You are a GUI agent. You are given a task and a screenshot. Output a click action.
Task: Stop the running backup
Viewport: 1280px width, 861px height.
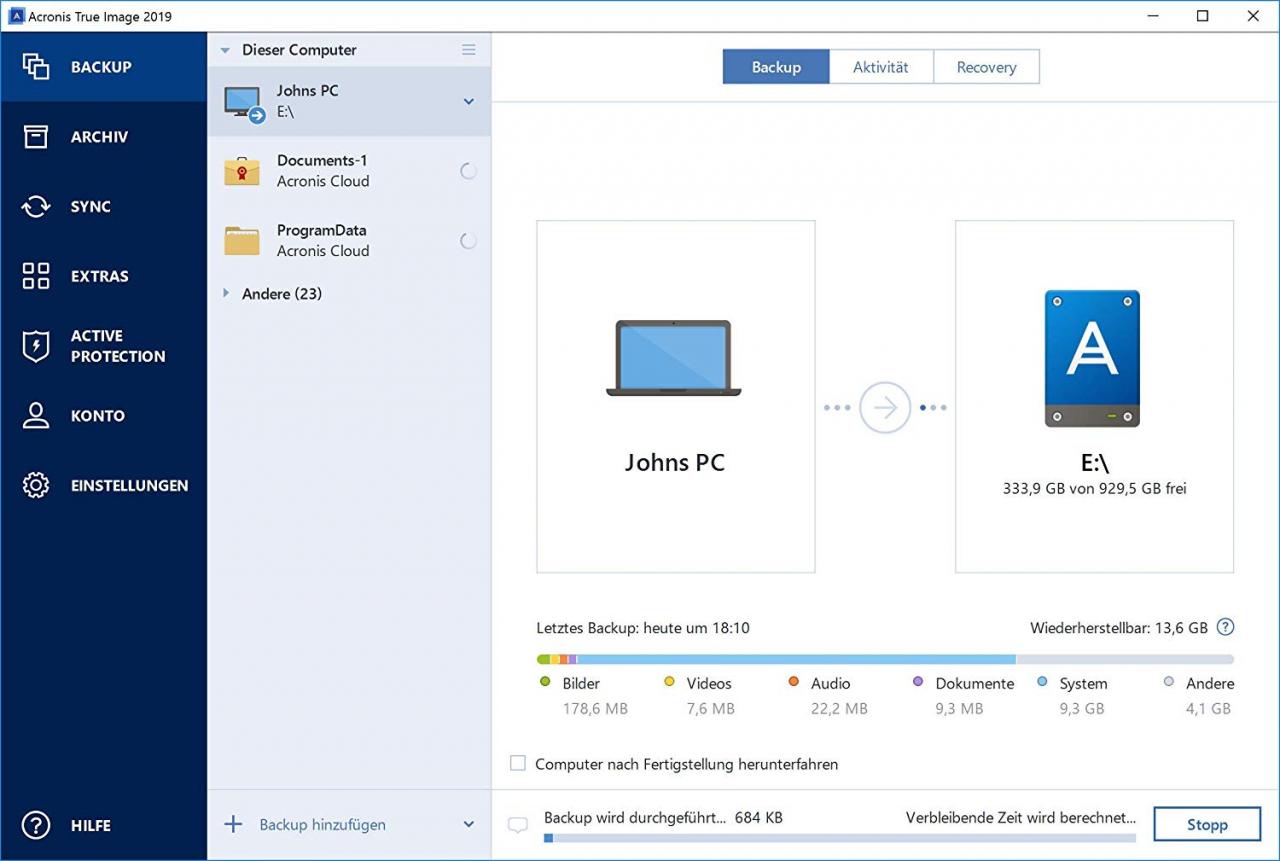point(1206,824)
